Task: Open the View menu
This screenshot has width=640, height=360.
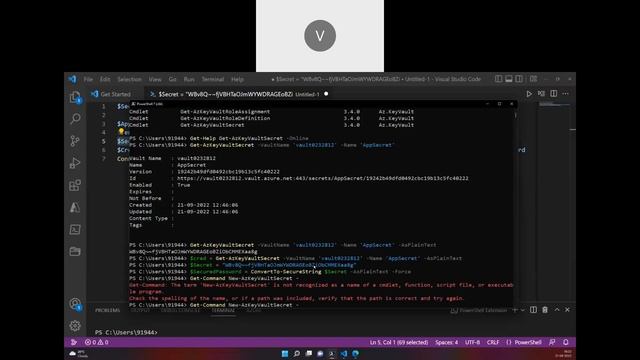Action: coord(155,79)
